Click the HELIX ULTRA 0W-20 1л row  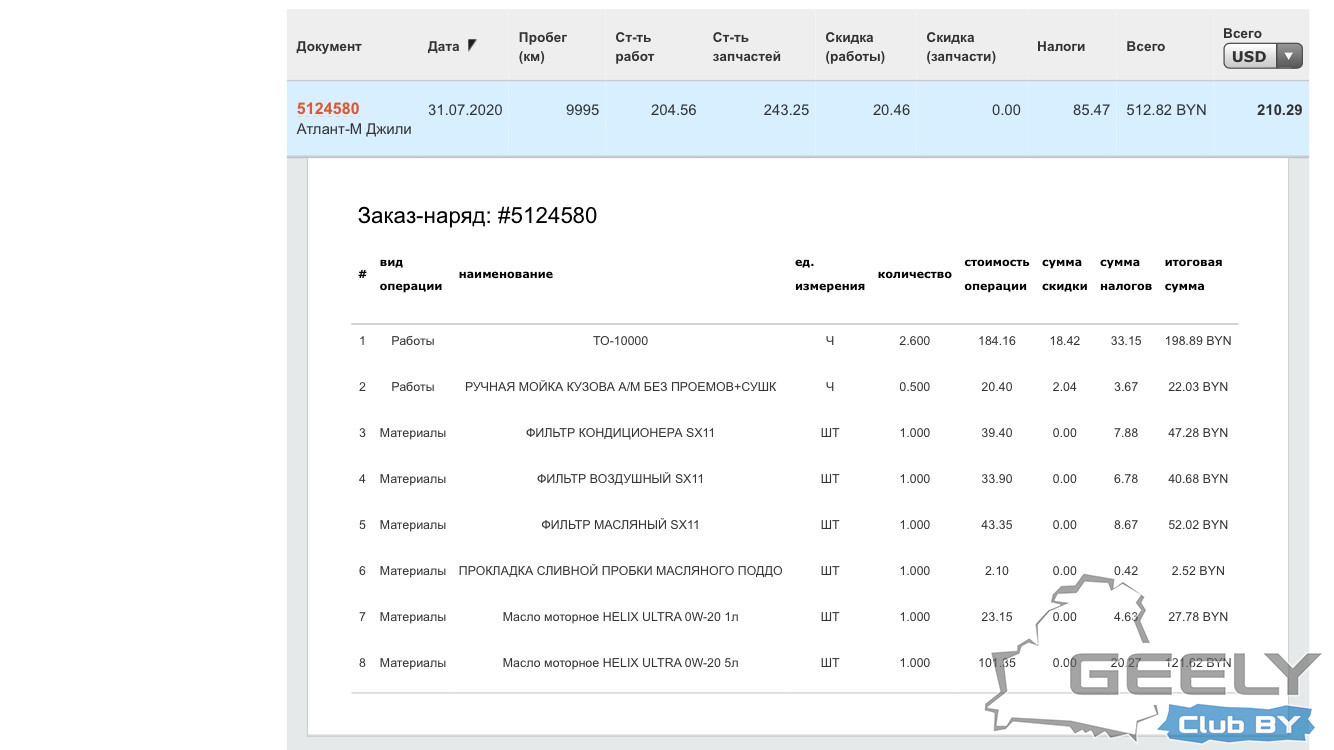click(620, 617)
